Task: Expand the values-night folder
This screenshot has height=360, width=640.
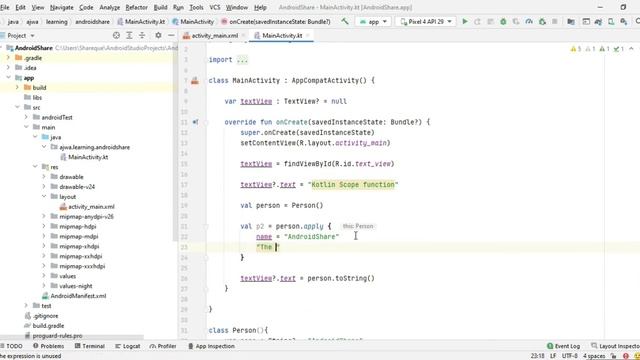Action: [x=44, y=286]
